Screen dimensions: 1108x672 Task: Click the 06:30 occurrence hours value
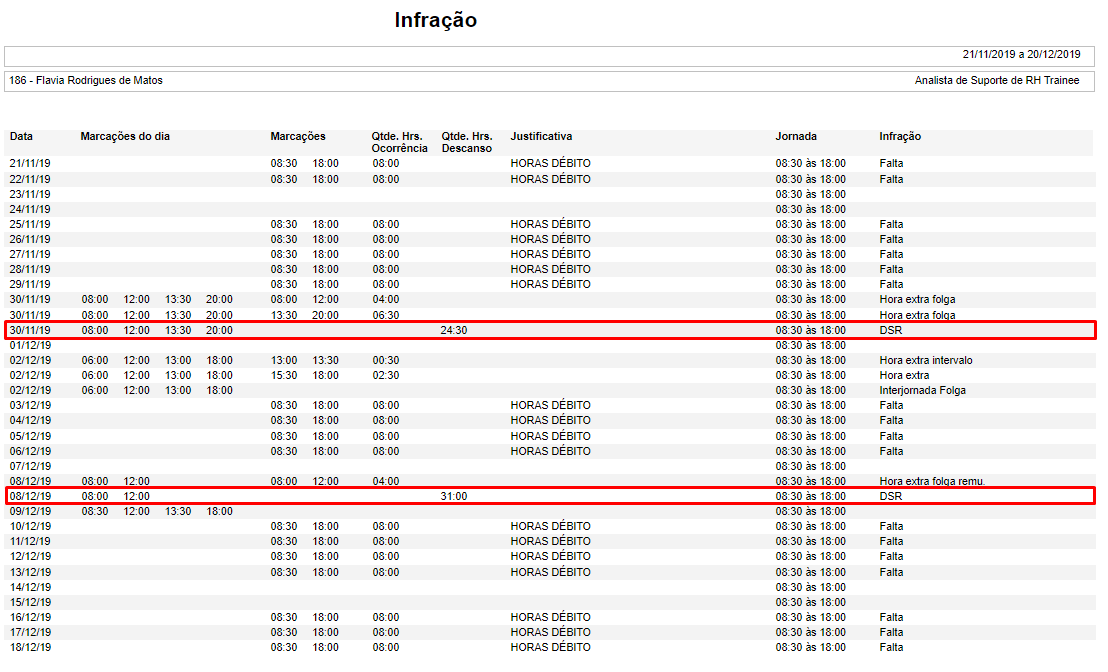coord(386,315)
